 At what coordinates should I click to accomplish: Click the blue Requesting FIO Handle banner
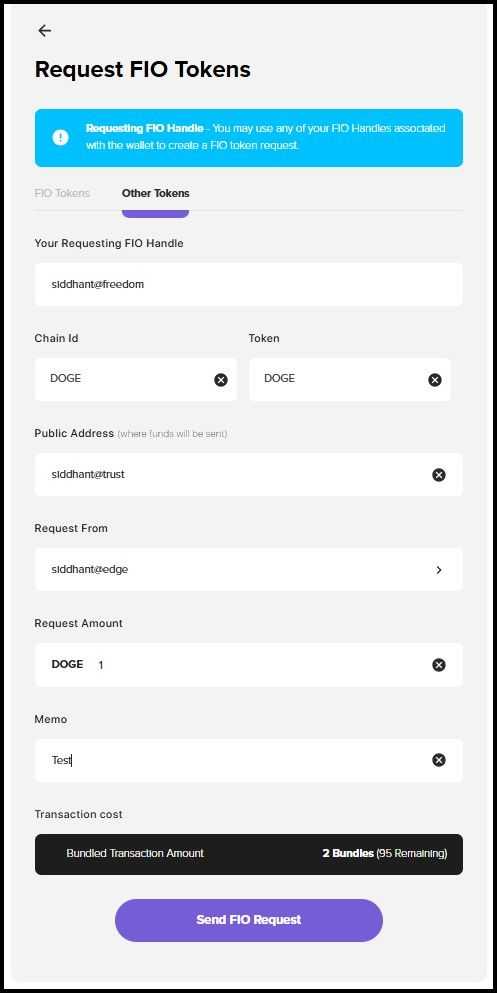click(249, 138)
